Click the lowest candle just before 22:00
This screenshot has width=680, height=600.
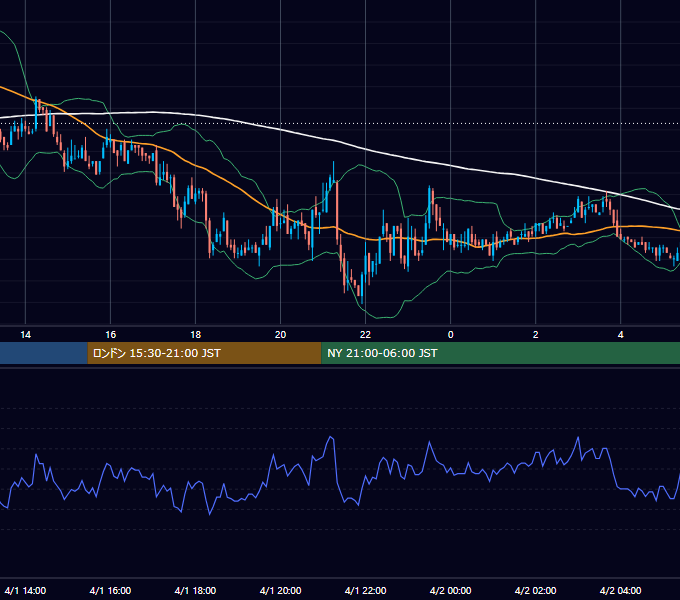pos(362,288)
